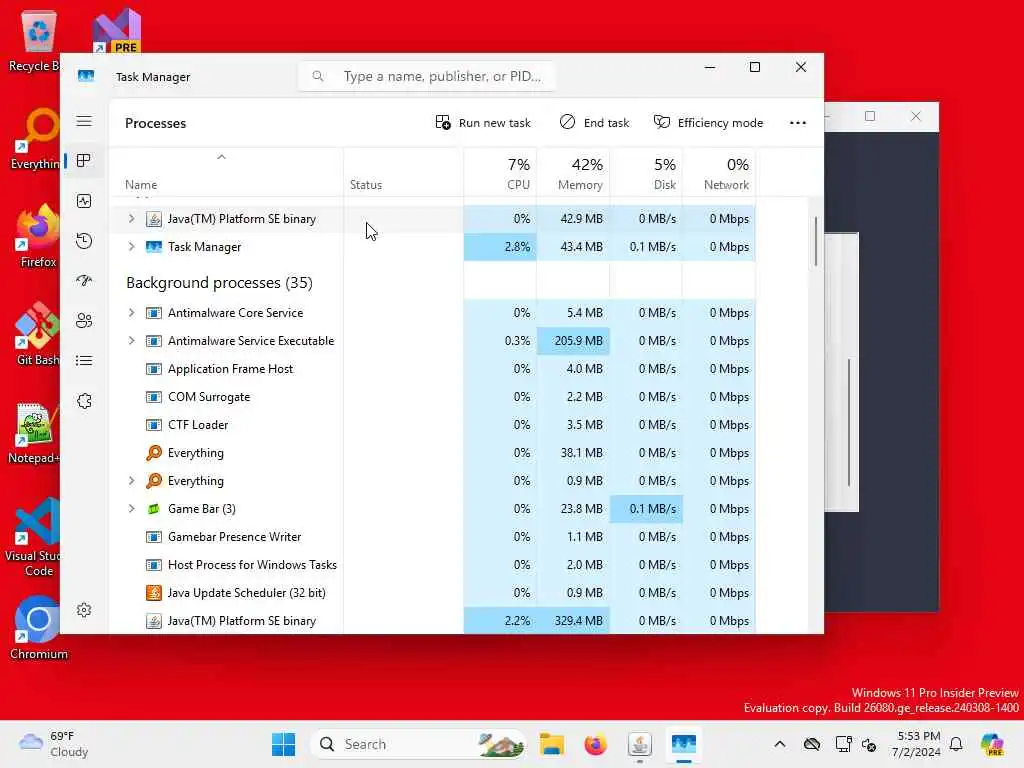The width and height of the screenshot is (1024, 768).
Task: Open the Services puzzle icon in sidebar
Action: click(84, 401)
